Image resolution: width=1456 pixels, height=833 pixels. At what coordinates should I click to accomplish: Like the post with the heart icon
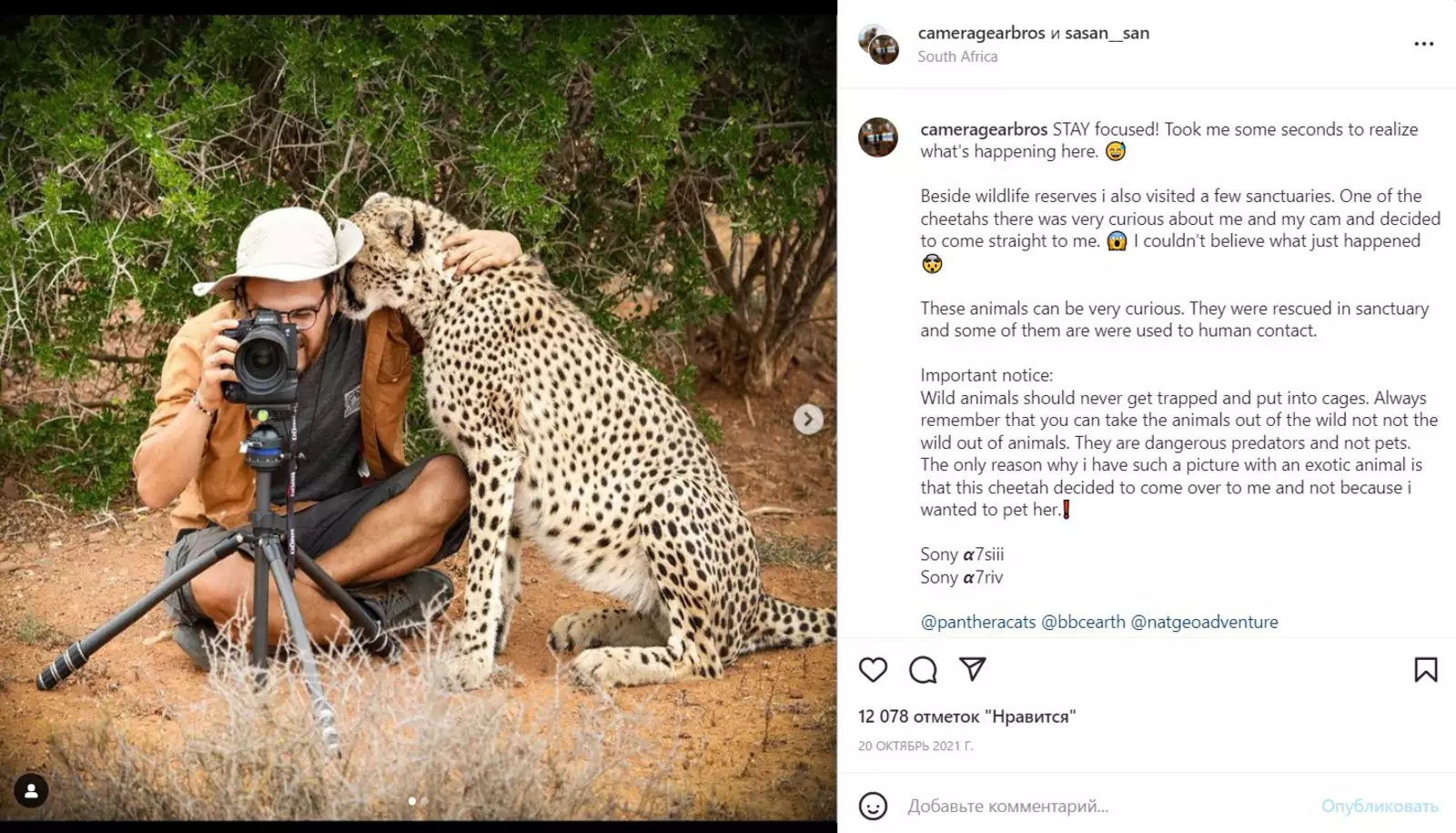point(873,670)
